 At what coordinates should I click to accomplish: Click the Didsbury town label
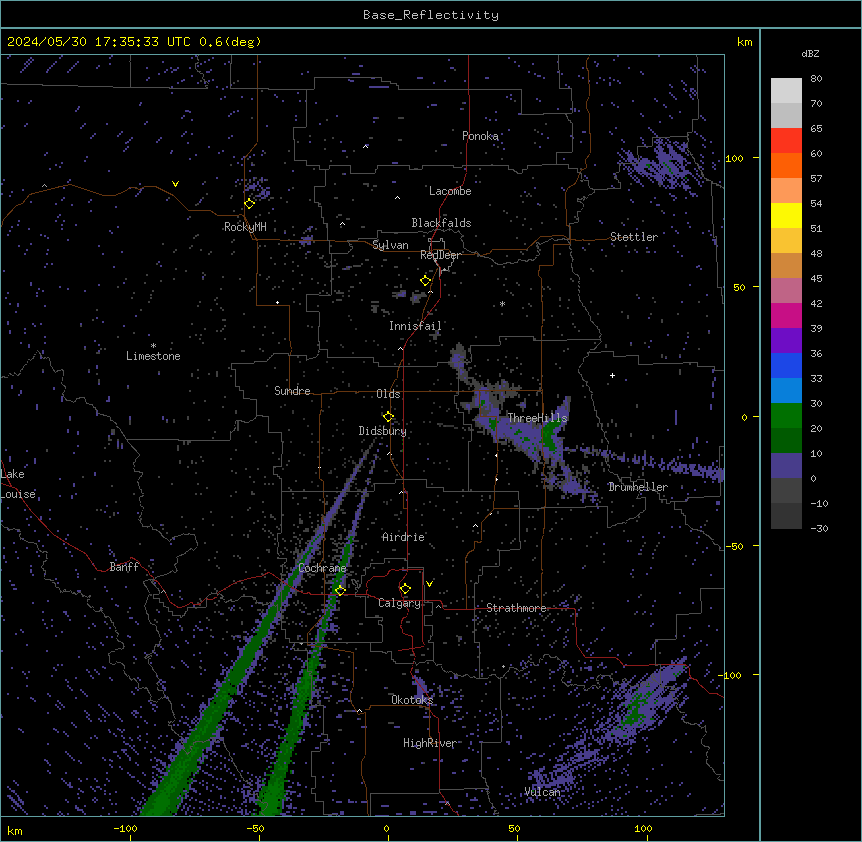(x=383, y=431)
